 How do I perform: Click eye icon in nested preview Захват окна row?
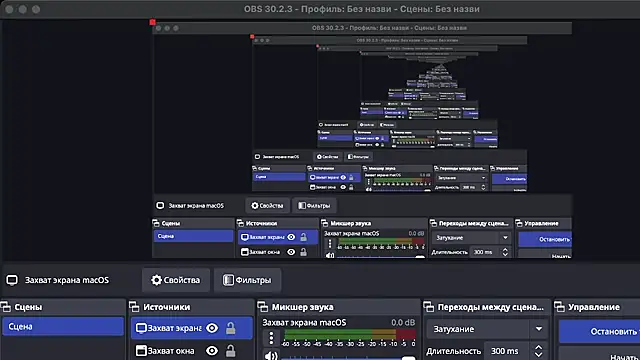291,252
